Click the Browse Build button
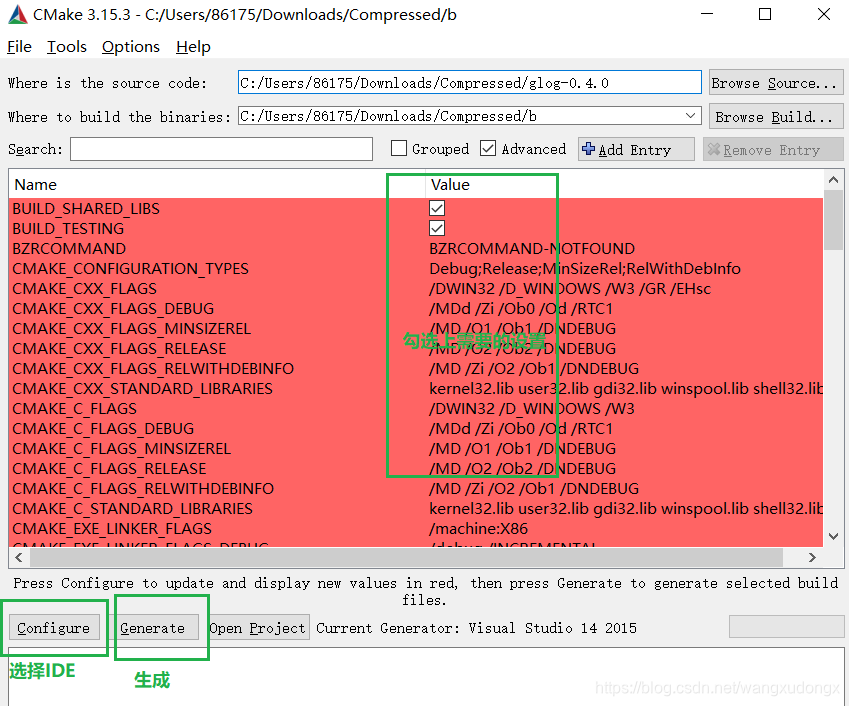 click(x=776, y=117)
